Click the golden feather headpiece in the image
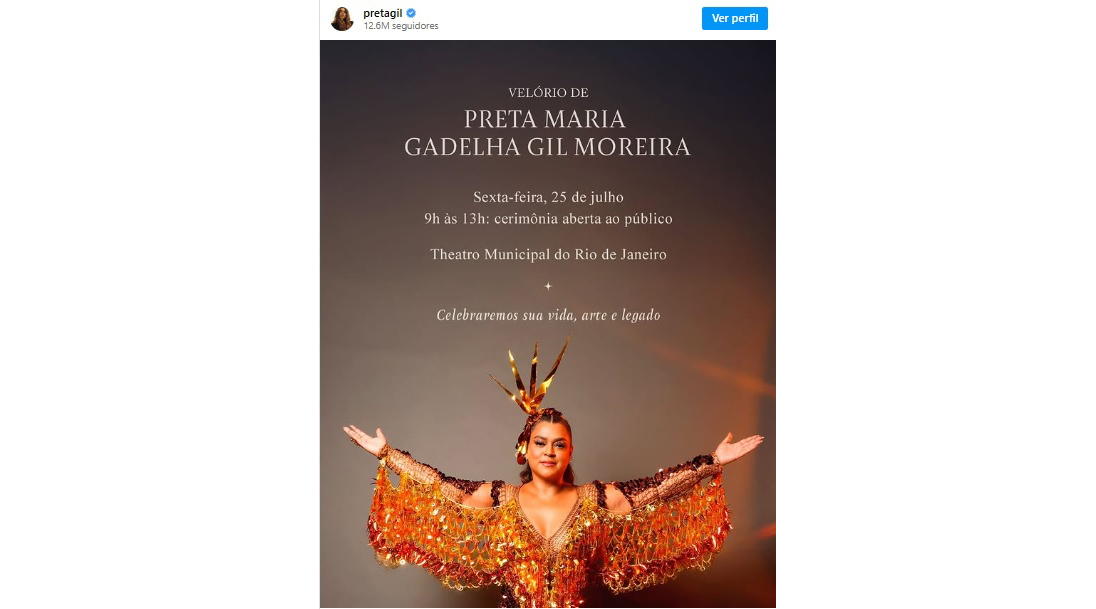 (533, 375)
